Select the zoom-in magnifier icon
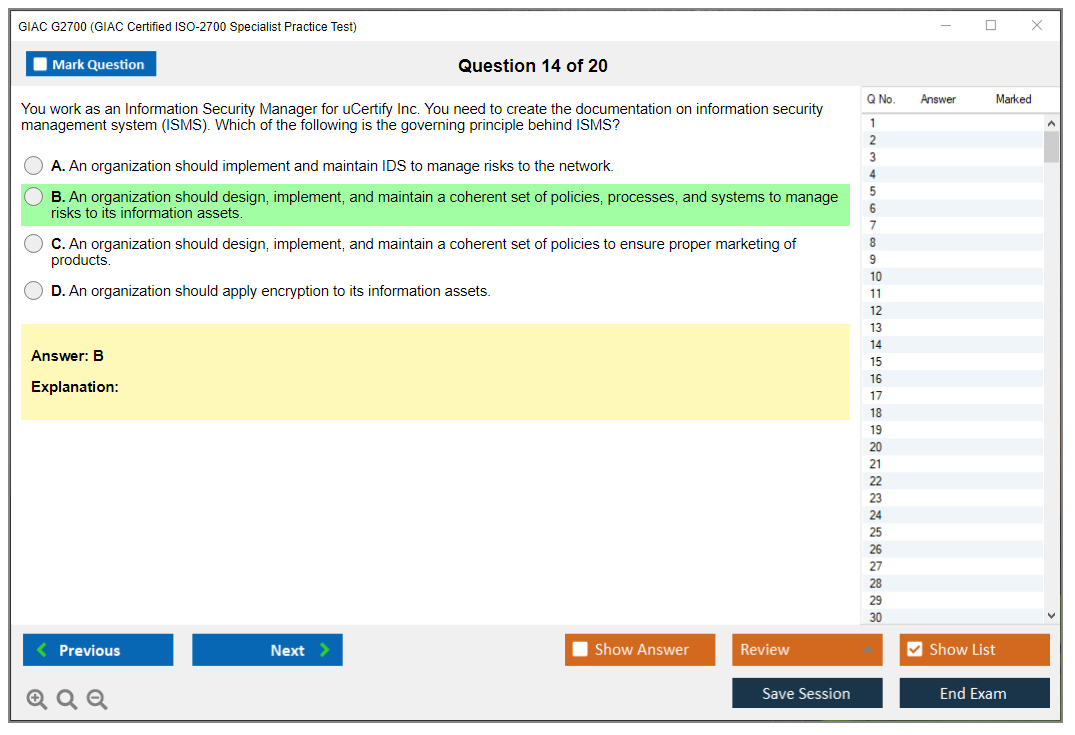This screenshot has width=1075, height=735. point(36,699)
